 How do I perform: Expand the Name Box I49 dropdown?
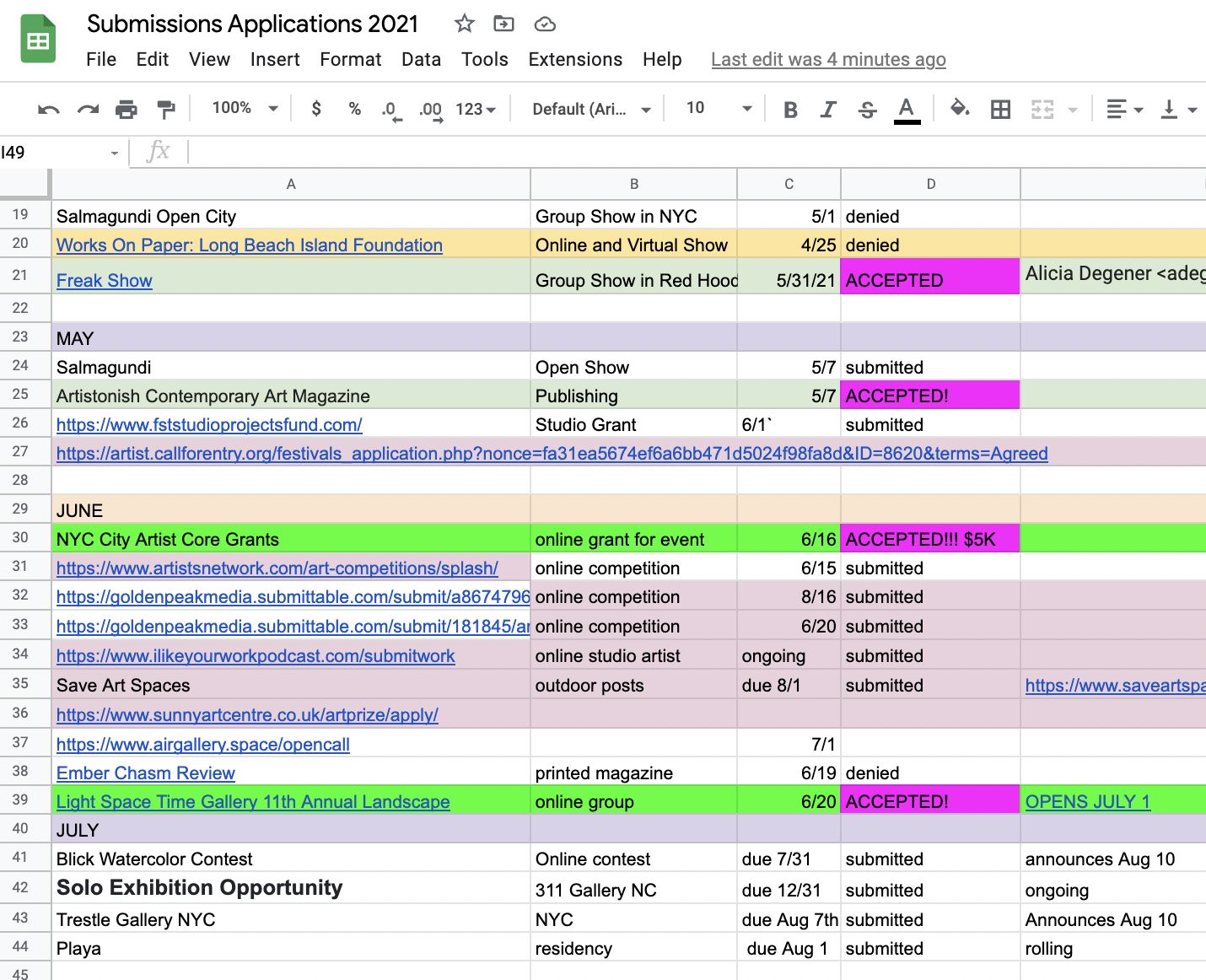[x=115, y=153]
